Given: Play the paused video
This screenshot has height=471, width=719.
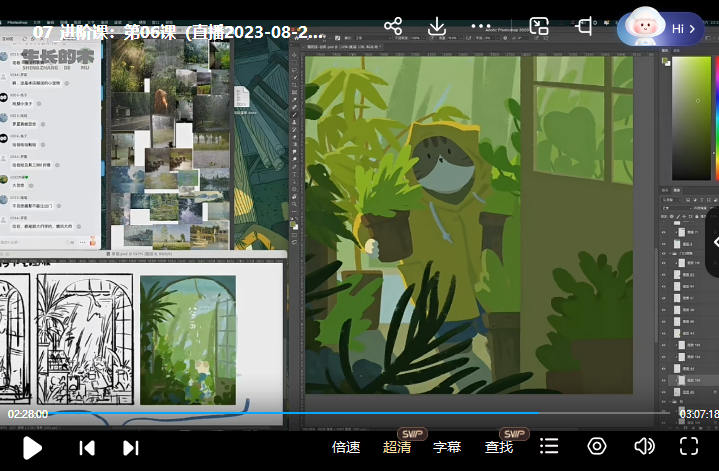Looking at the screenshot, I should coord(32,447).
